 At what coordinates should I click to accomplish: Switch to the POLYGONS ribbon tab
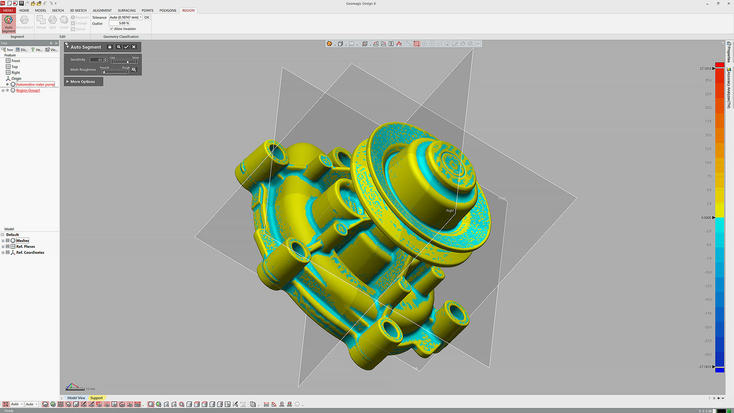(168, 10)
